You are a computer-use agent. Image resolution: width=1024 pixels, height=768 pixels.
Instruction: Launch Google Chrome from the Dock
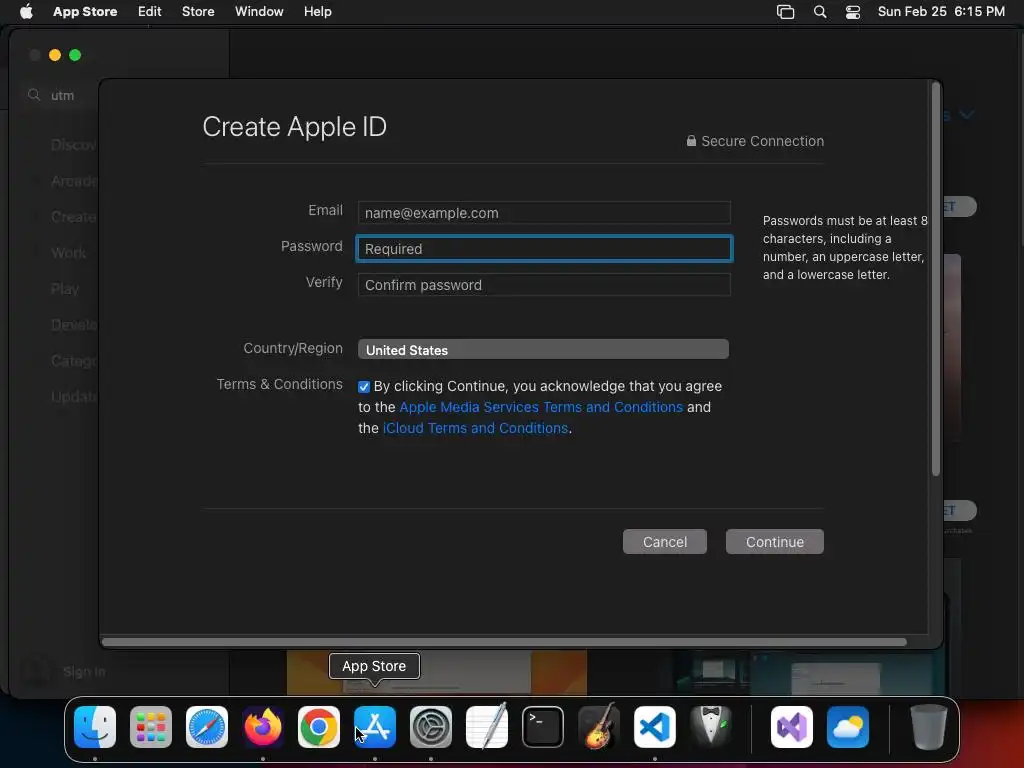pyautogui.click(x=319, y=727)
